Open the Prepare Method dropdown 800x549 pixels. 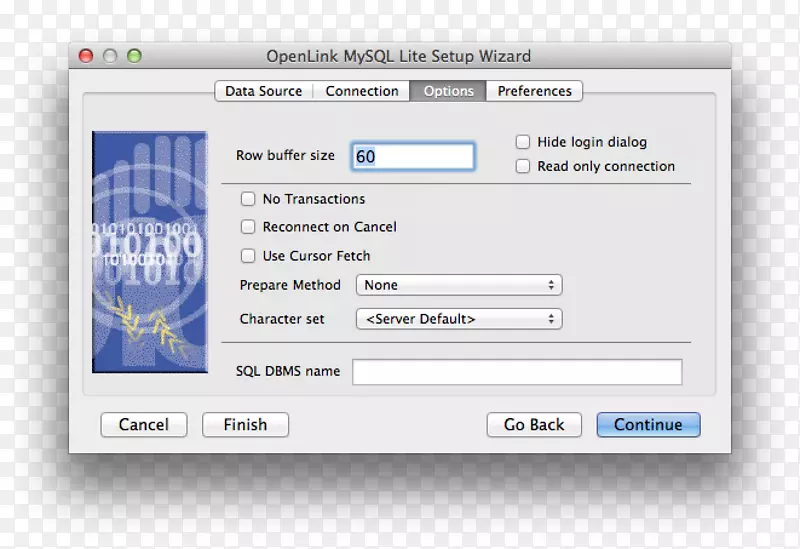click(x=459, y=285)
